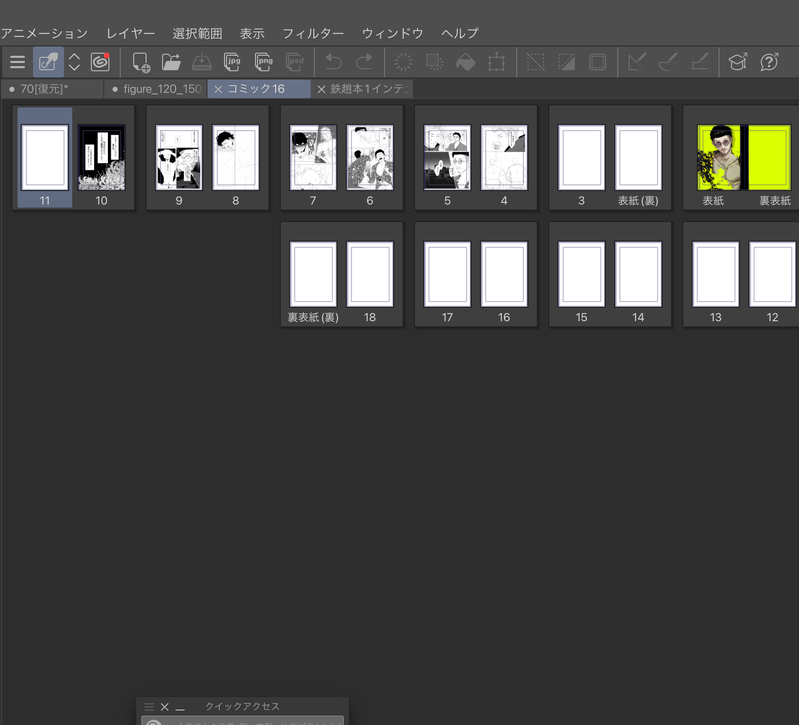The width and height of the screenshot is (799, 725).
Task: Switch to the 鉄趙本1 tab
Action: click(x=362, y=89)
